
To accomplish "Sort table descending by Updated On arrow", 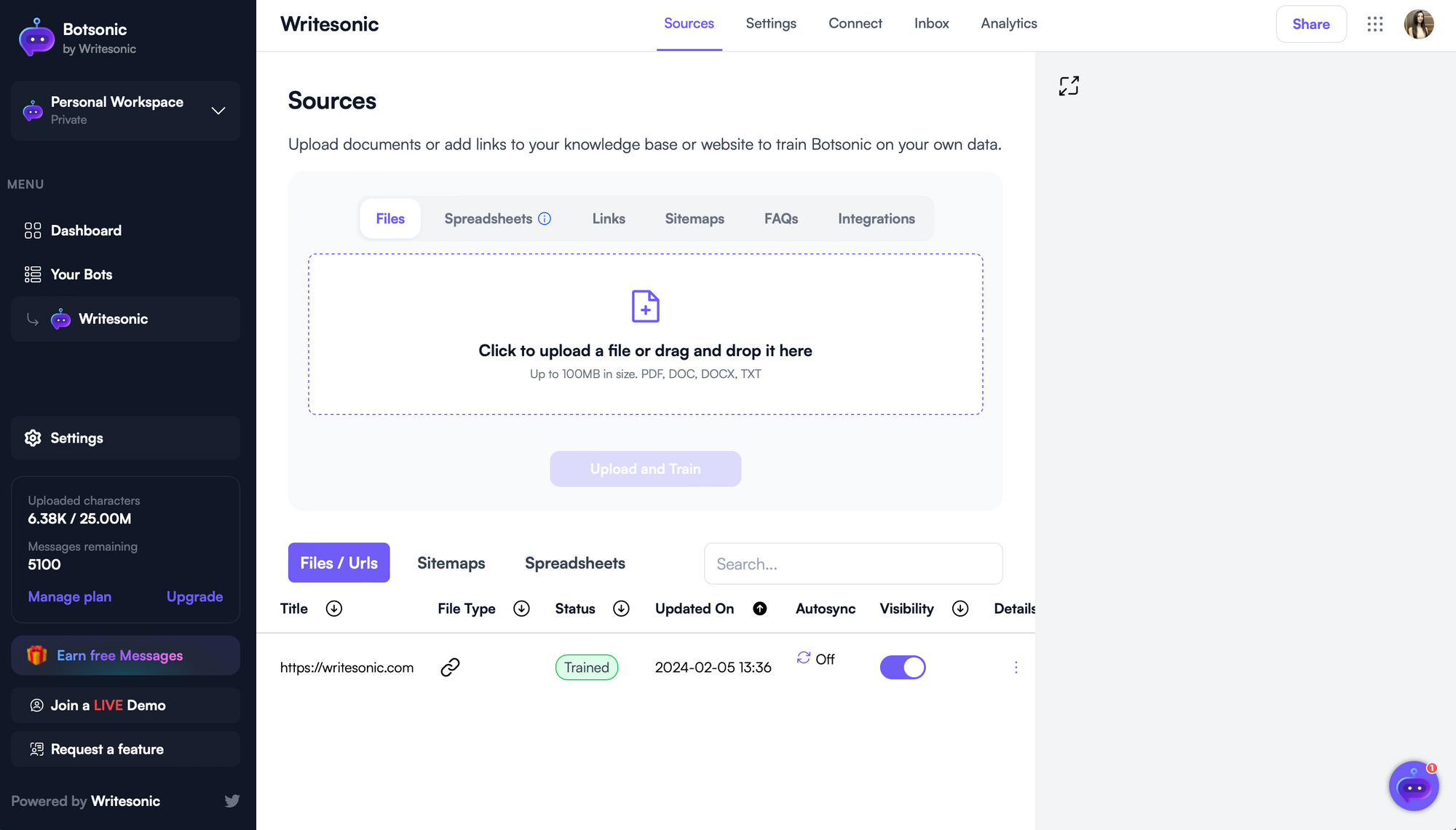I will point(760,609).
